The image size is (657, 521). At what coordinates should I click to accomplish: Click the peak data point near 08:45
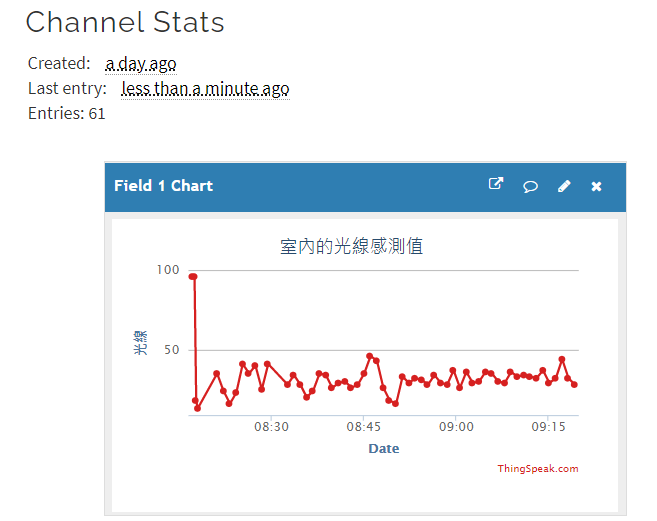point(370,356)
